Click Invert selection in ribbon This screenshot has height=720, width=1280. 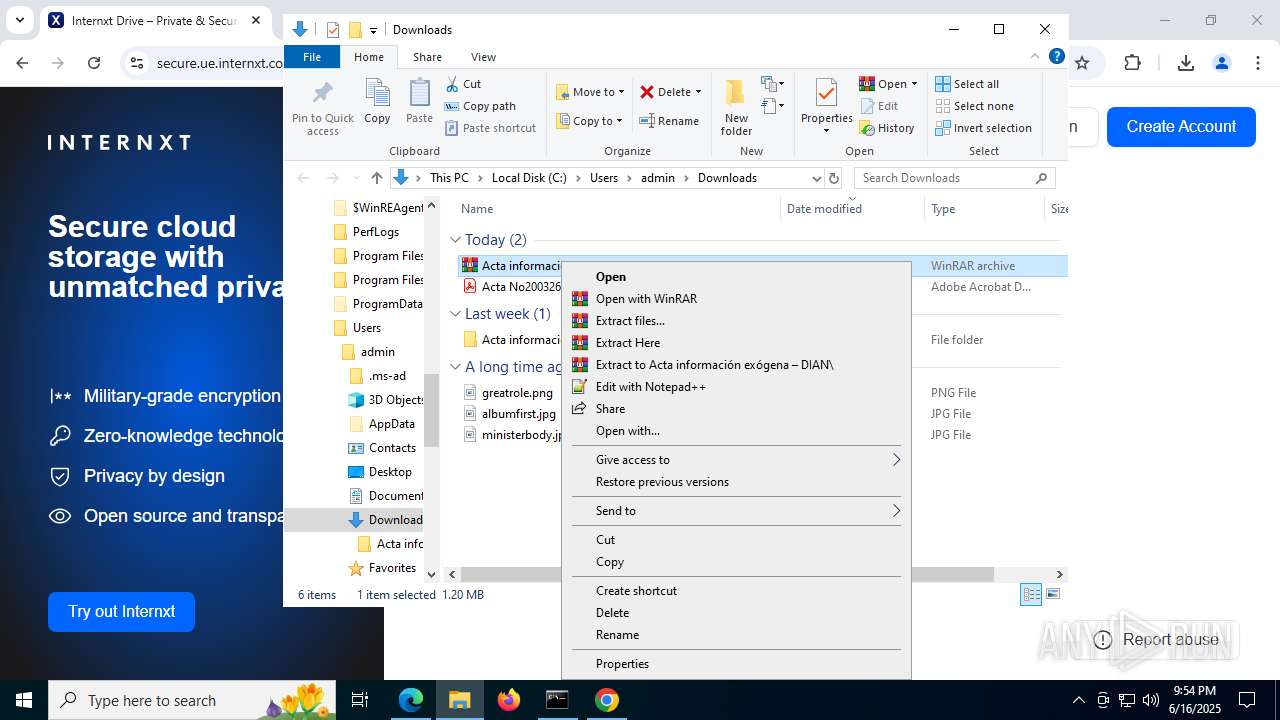tap(984, 128)
